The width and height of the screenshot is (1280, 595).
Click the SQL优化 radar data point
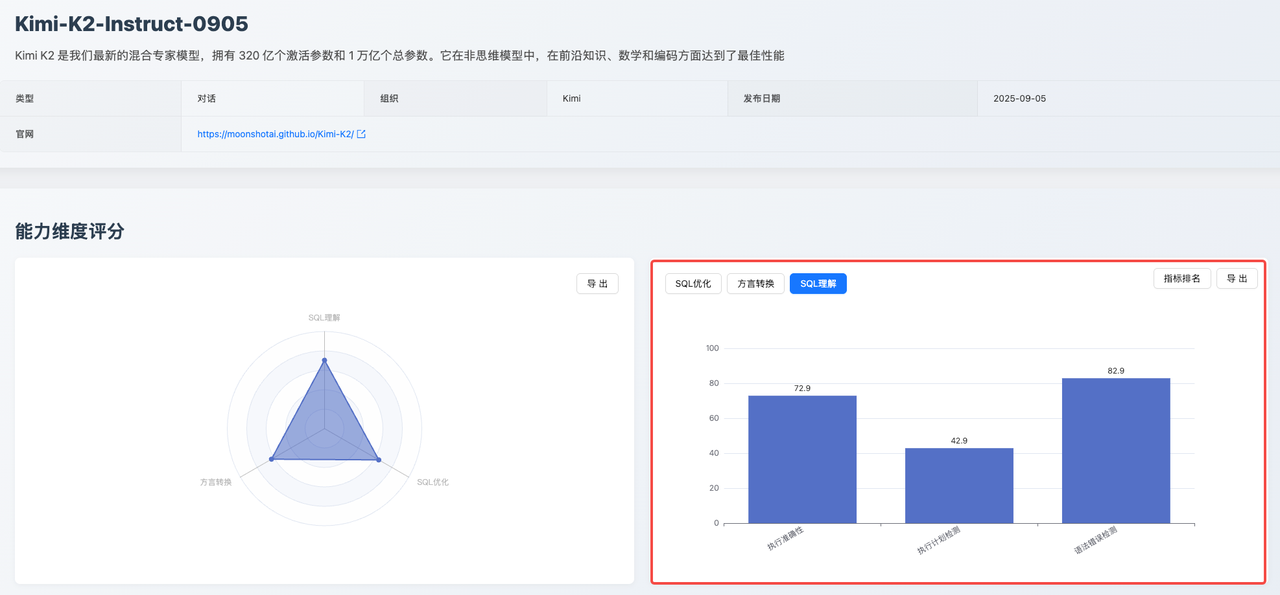(378, 460)
